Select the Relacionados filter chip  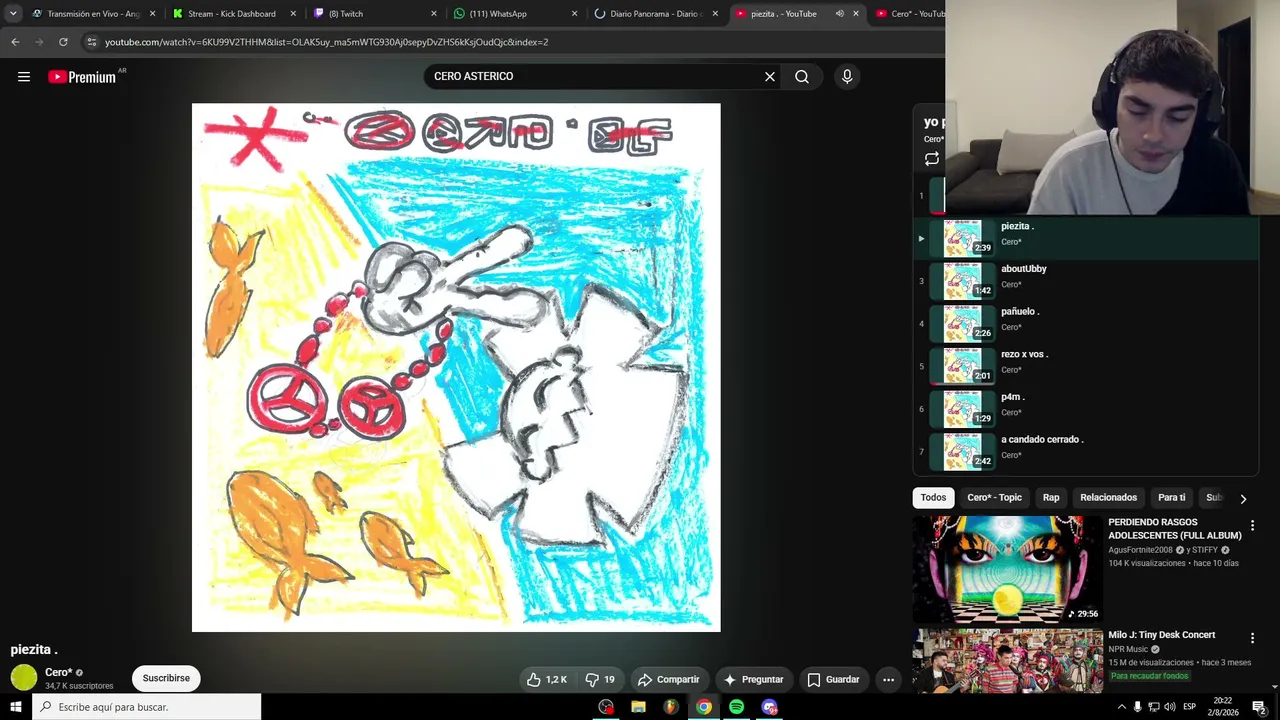point(1108,497)
